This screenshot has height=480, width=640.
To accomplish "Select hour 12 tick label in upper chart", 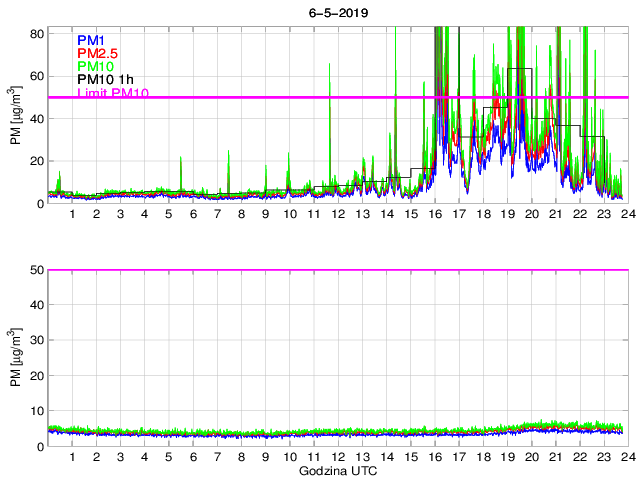I will click(338, 214).
